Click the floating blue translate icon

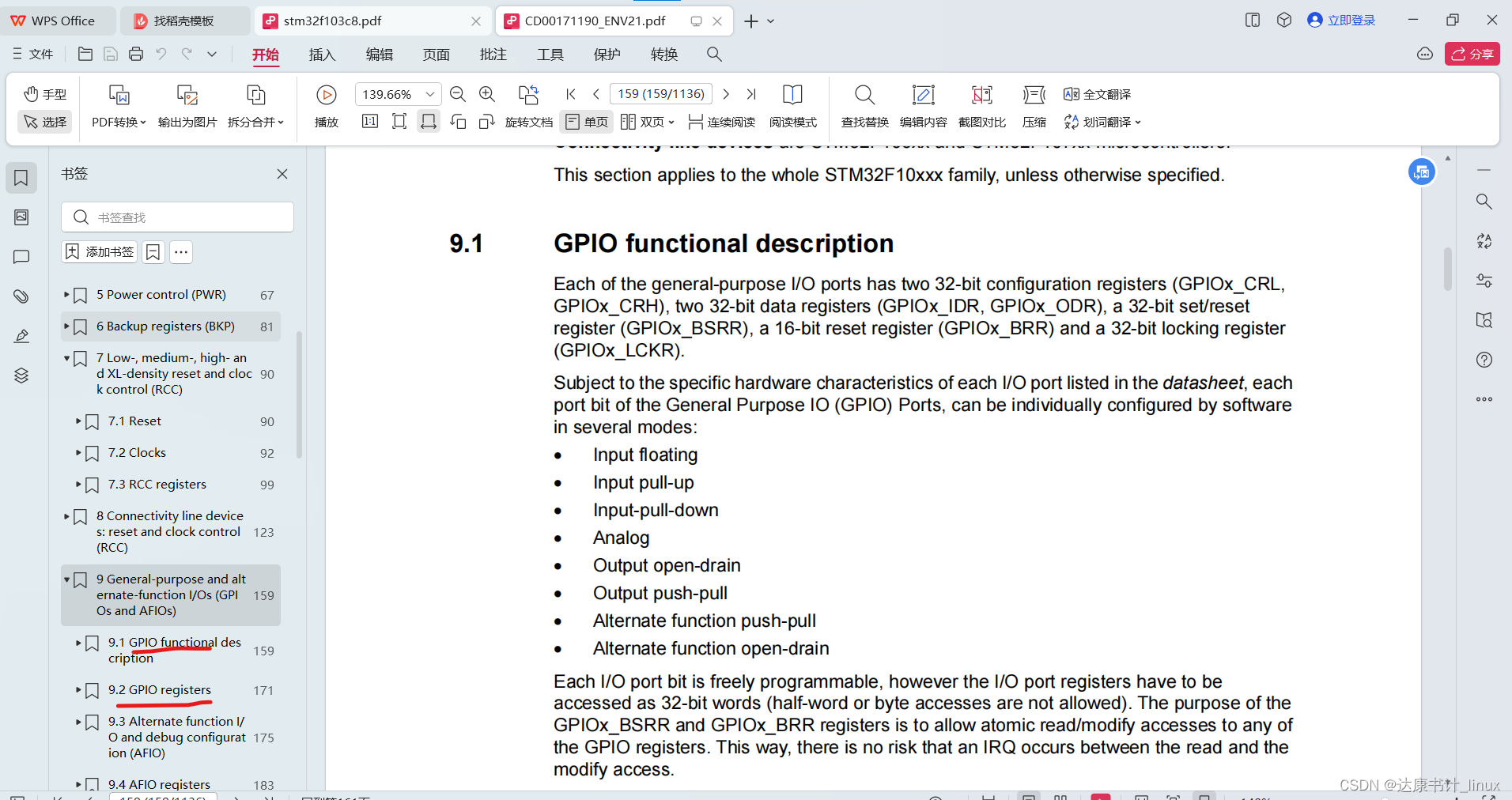point(1421,172)
